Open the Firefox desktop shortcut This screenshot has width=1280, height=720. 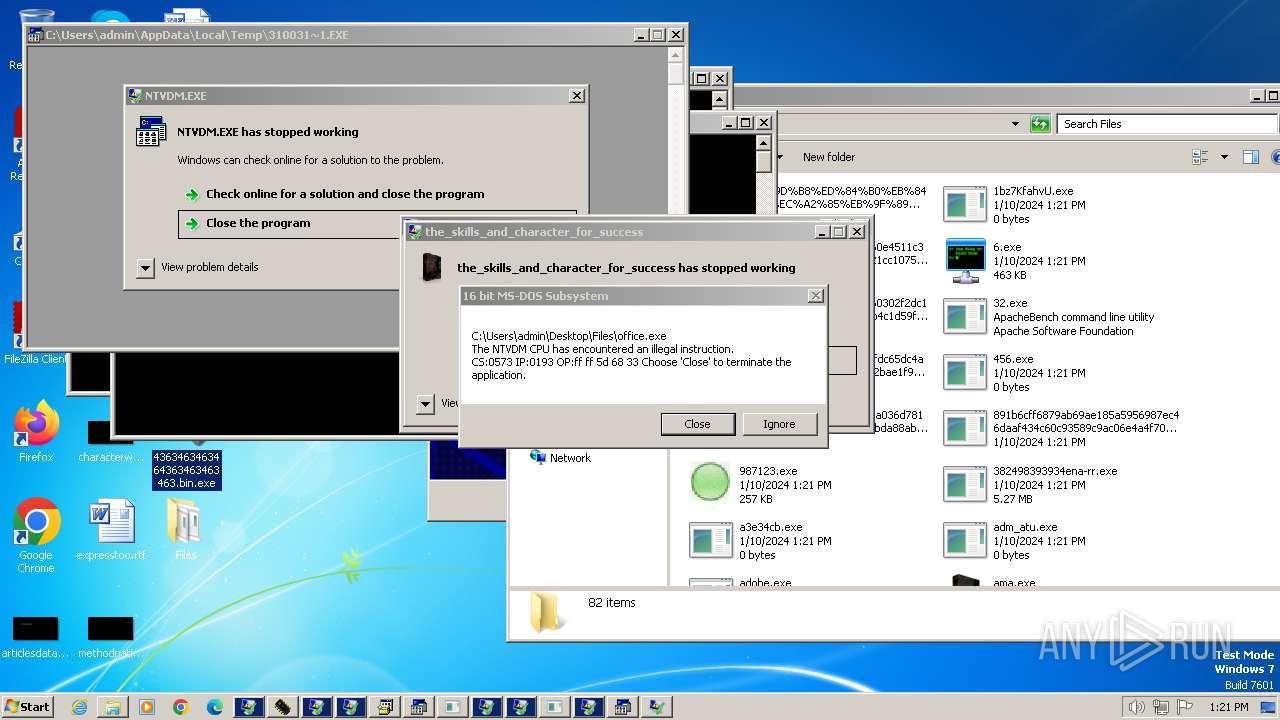point(36,433)
